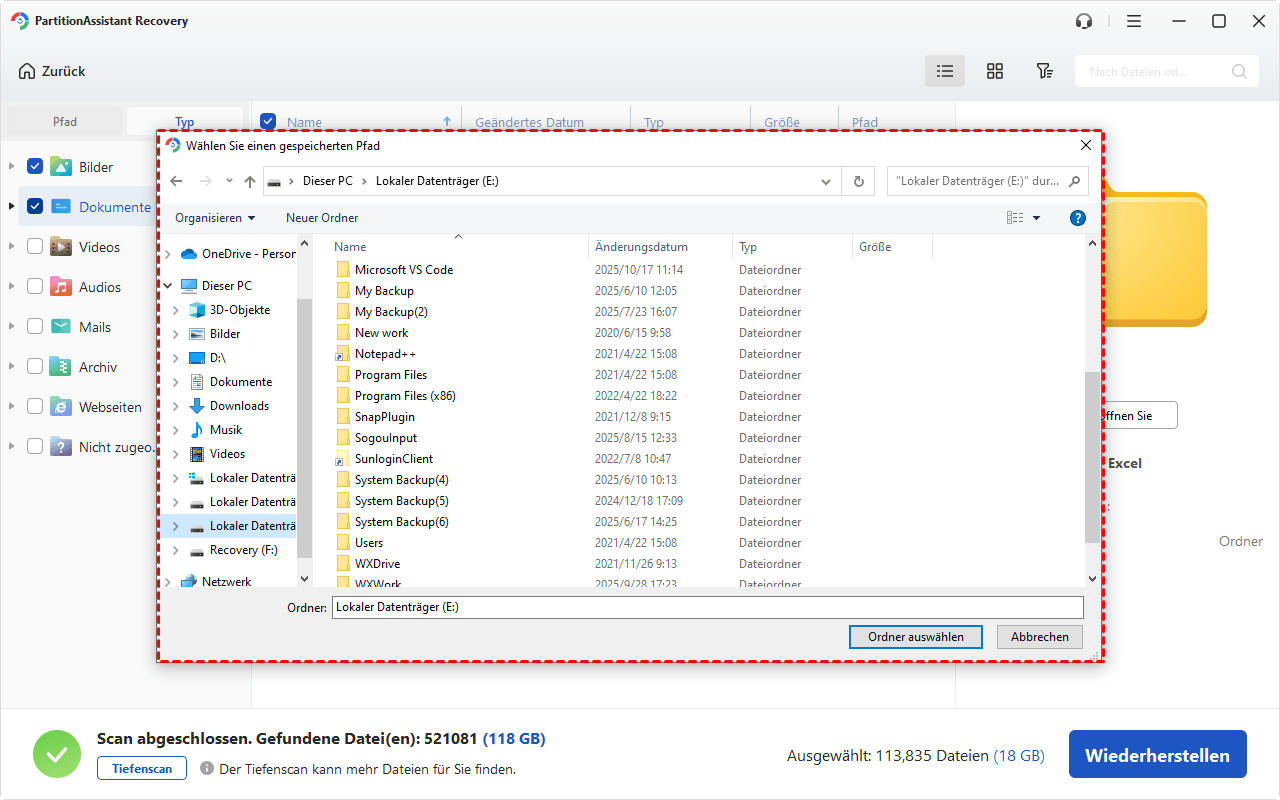The height and width of the screenshot is (800, 1280).
Task: Click the Zurück button
Action: point(52,71)
